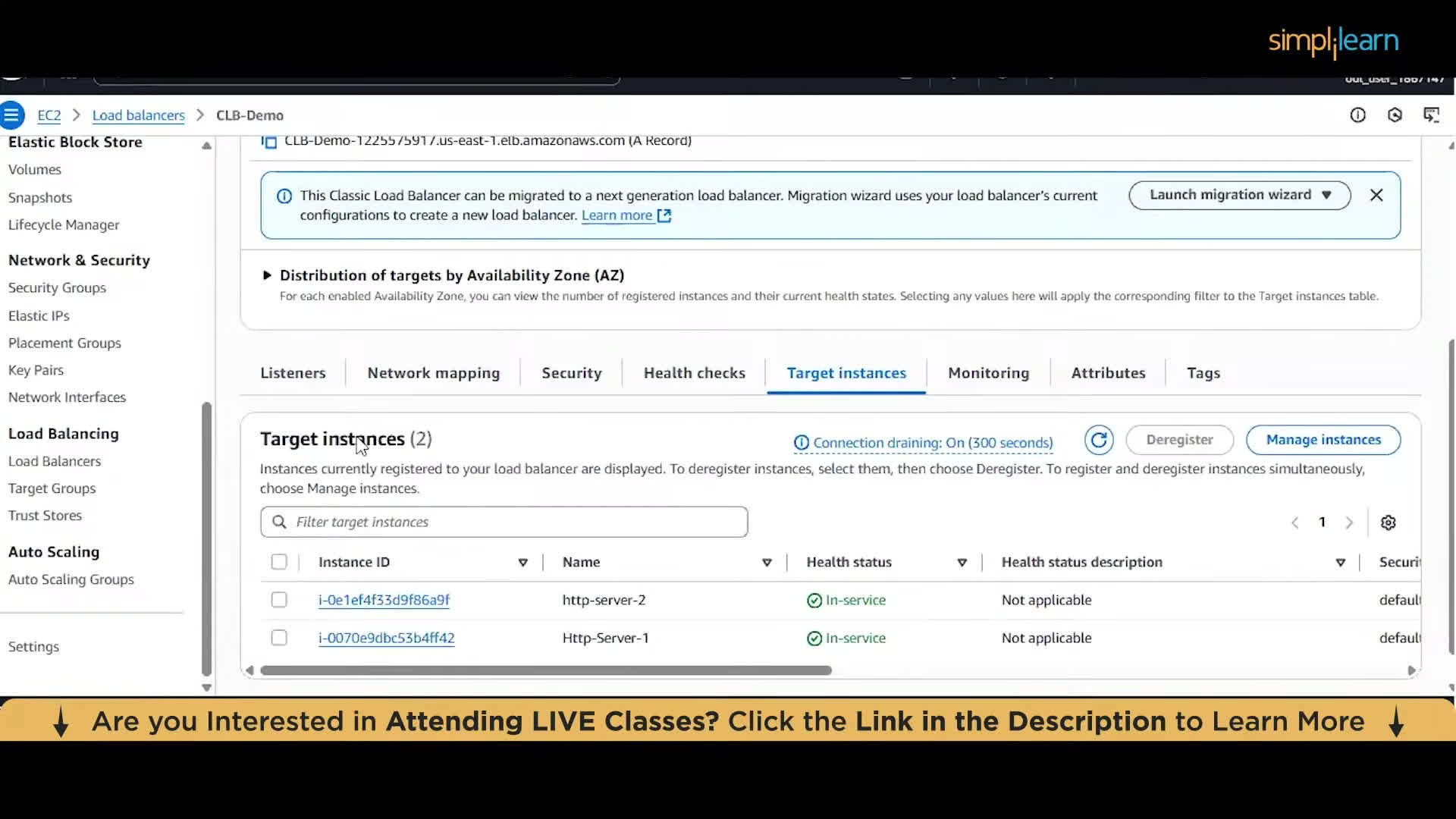
Task: Open table preferences gear icon
Action: pyautogui.click(x=1389, y=522)
